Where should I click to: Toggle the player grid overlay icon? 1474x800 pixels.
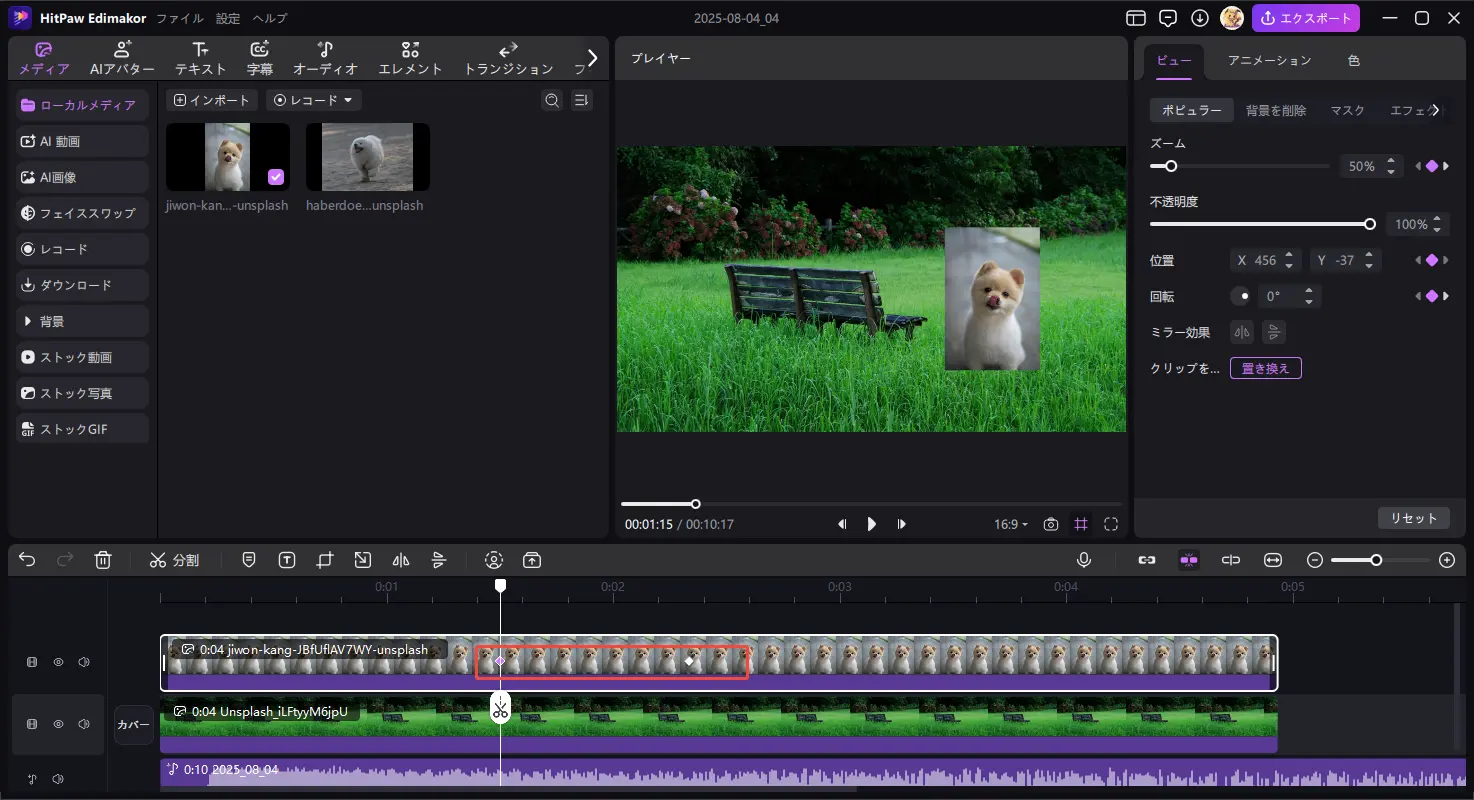(x=1081, y=524)
